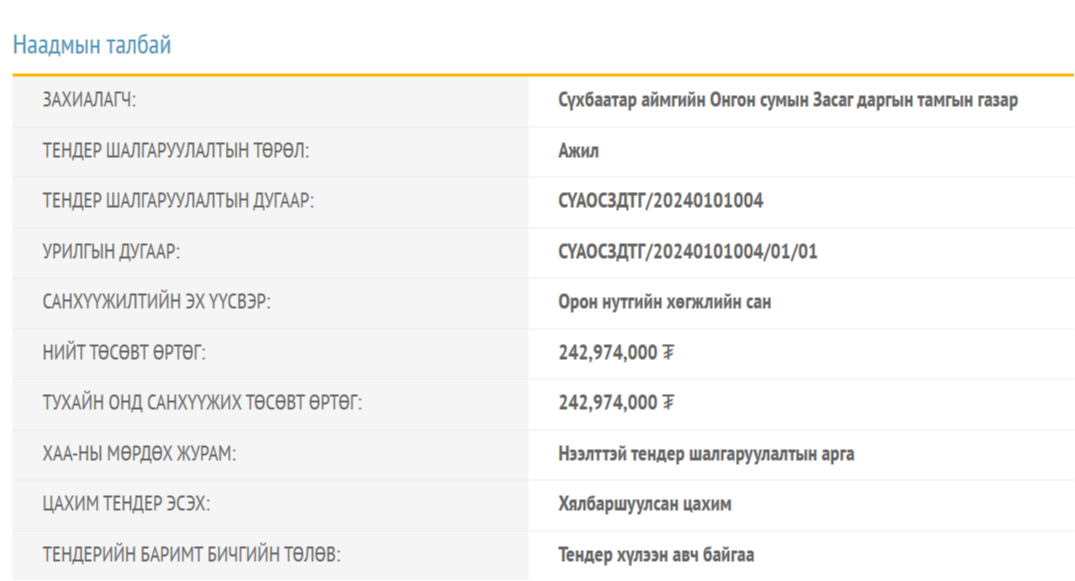Select invitation number ending in /01/01
1075x581 pixels.
tap(687, 252)
